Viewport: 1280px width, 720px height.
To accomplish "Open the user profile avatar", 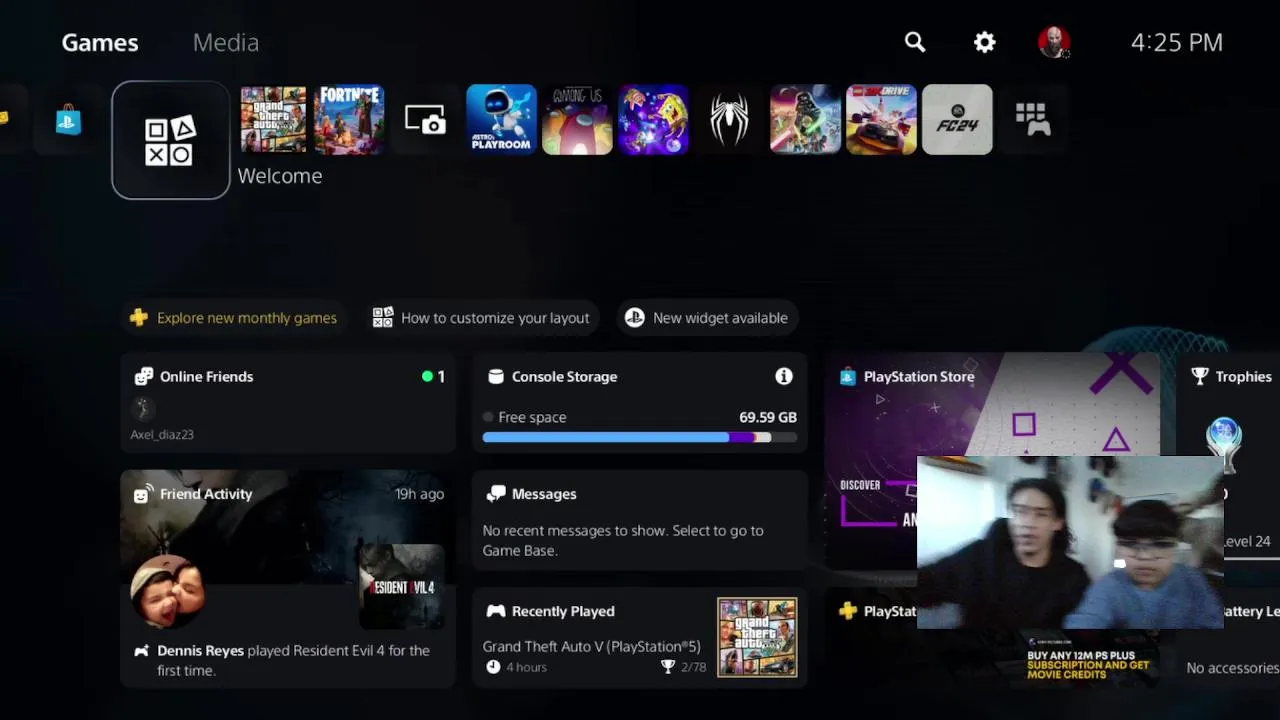I will click(x=1054, y=42).
